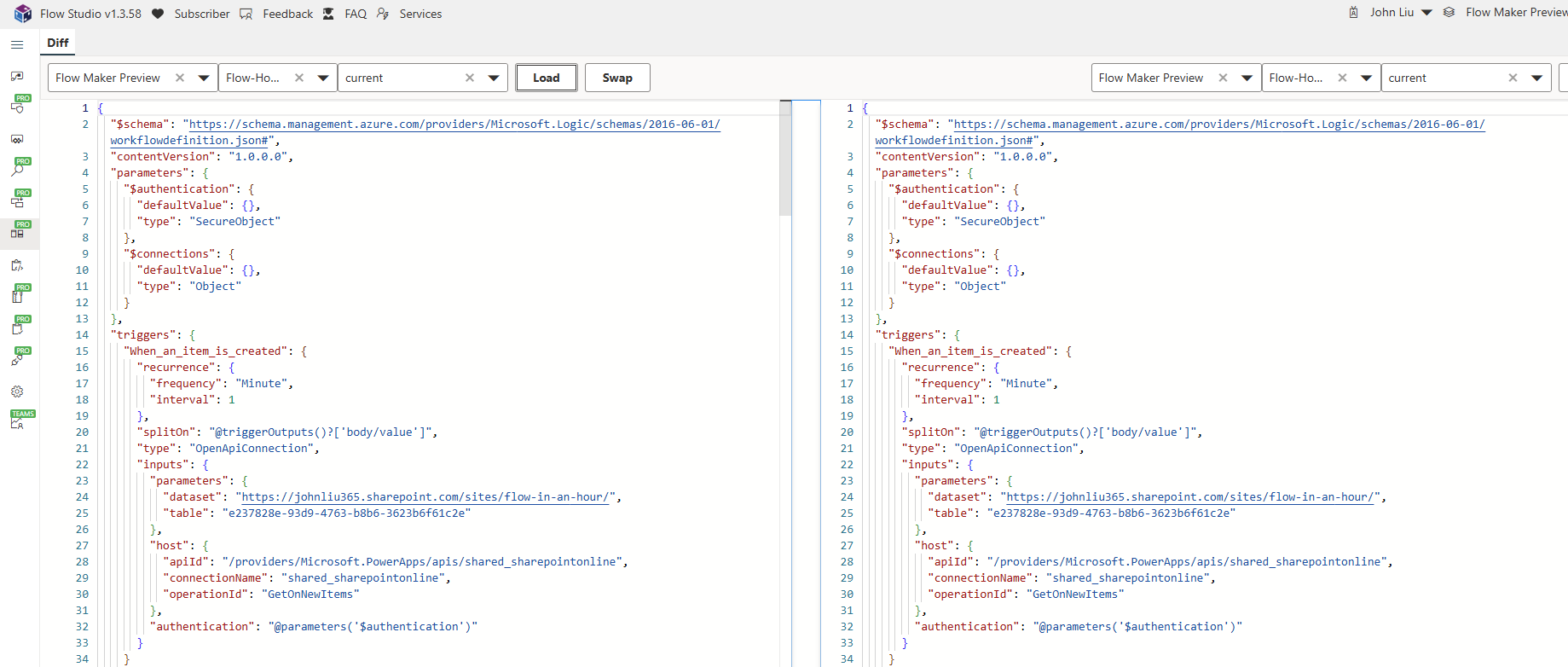This screenshot has height=667, width=1568.
Task: Clear the left 'current' version selection
Action: tap(470, 78)
